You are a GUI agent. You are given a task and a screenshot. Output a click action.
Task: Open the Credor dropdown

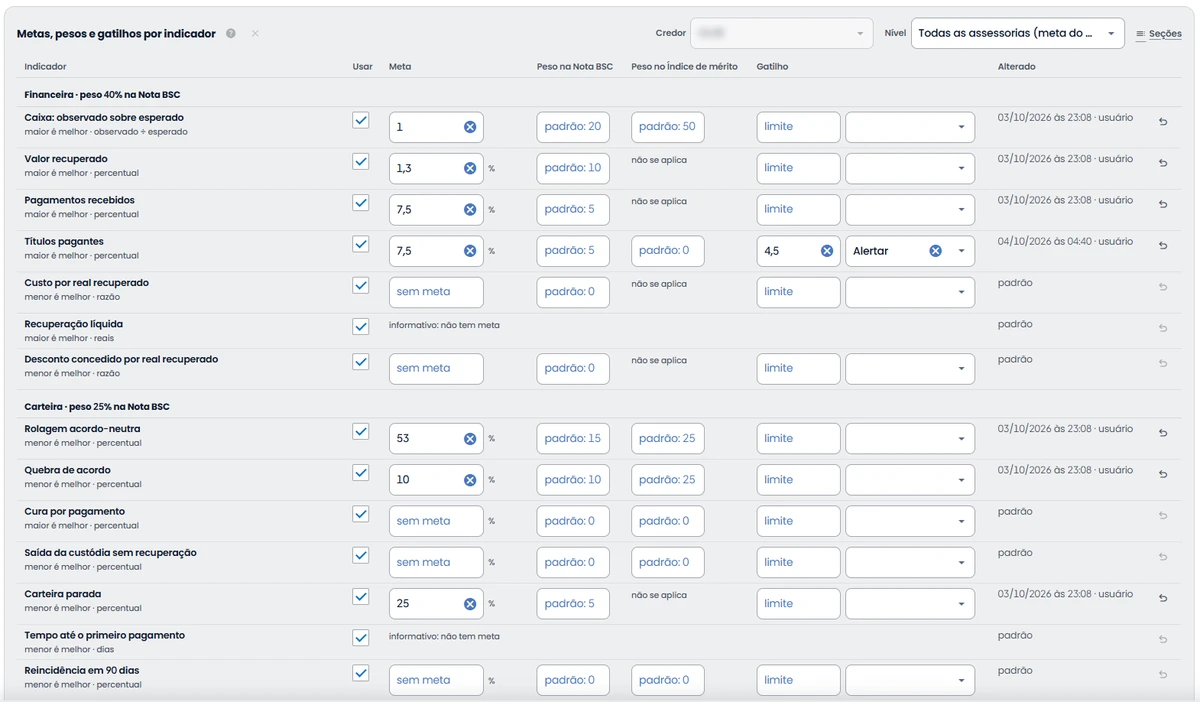tap(783, 33)
